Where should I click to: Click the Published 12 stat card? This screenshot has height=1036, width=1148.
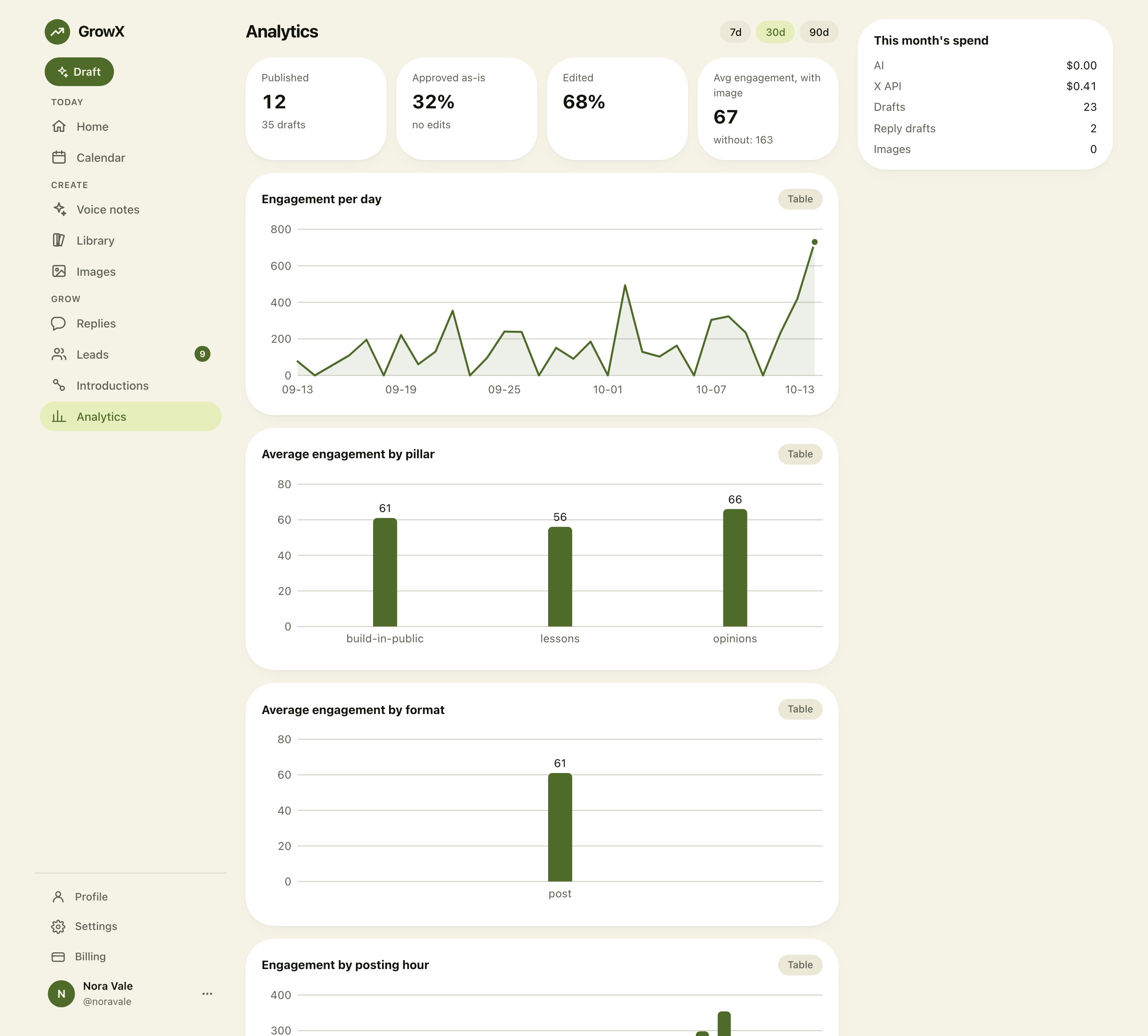pos(316,109)
